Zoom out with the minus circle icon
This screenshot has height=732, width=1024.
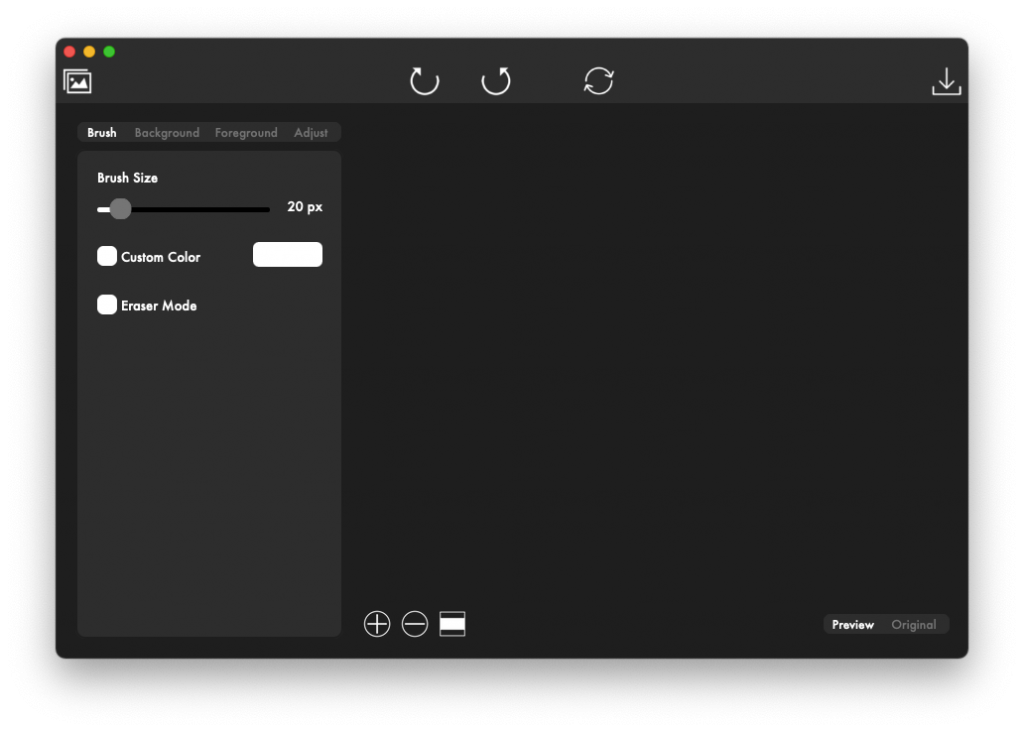415,624
